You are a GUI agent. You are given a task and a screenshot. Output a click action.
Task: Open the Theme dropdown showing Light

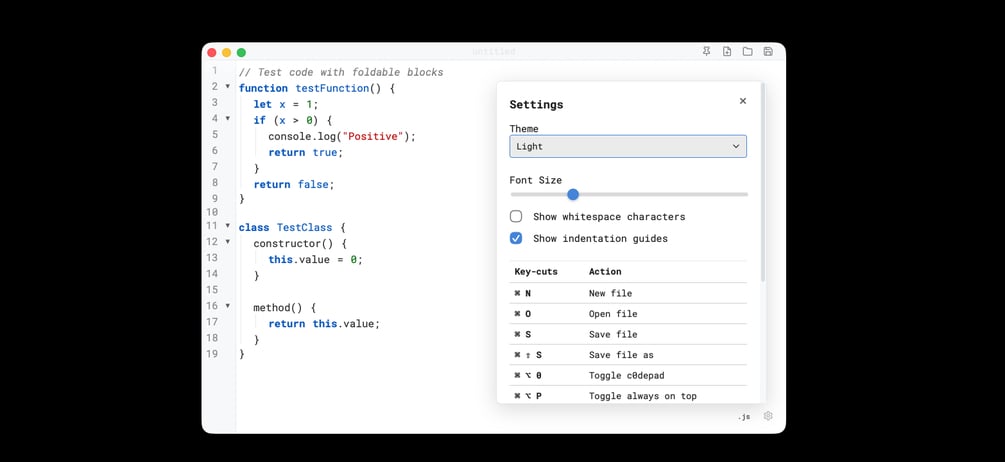[628, 146]
